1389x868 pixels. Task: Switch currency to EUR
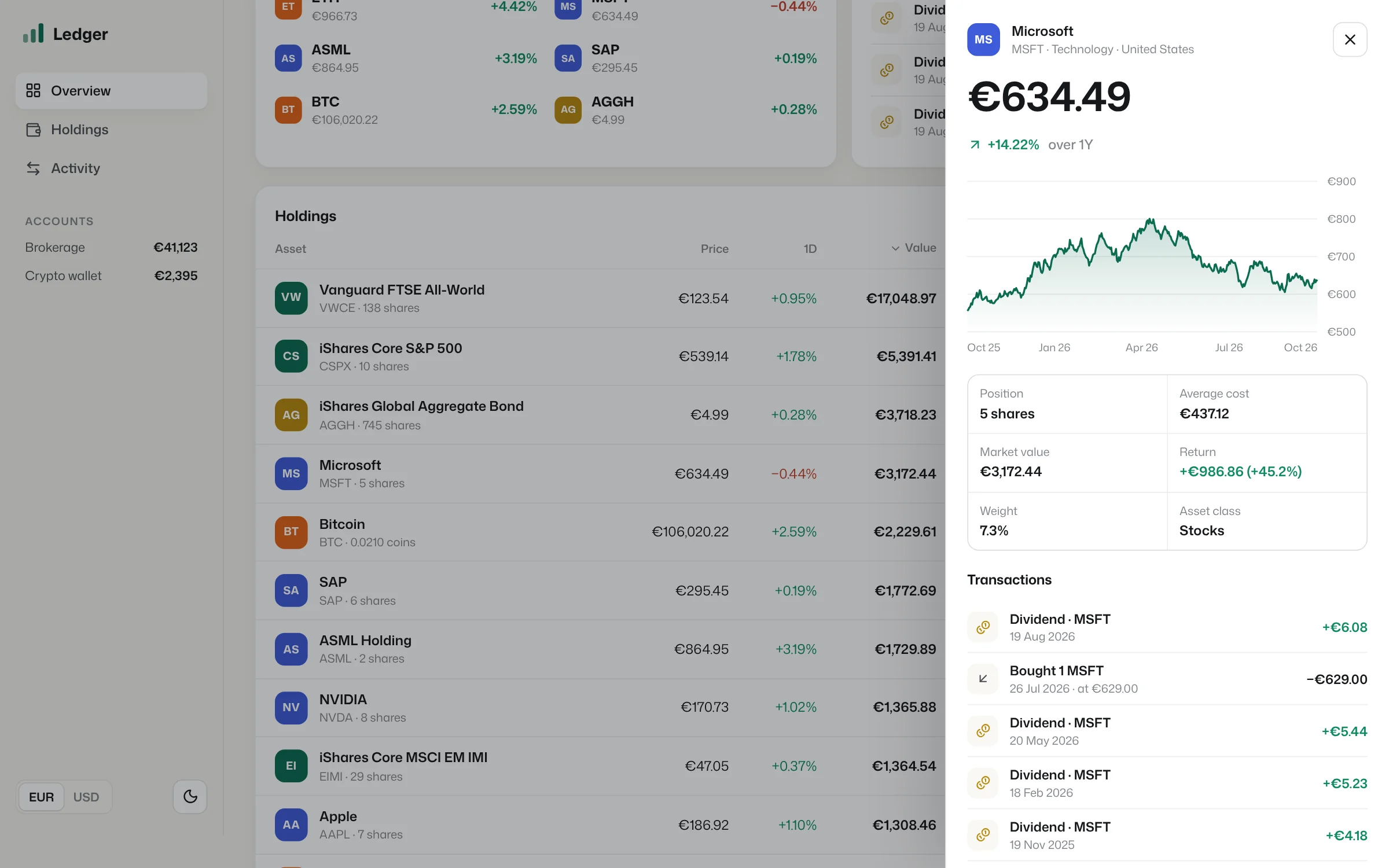pyautogui.click(x=41, y=797)
